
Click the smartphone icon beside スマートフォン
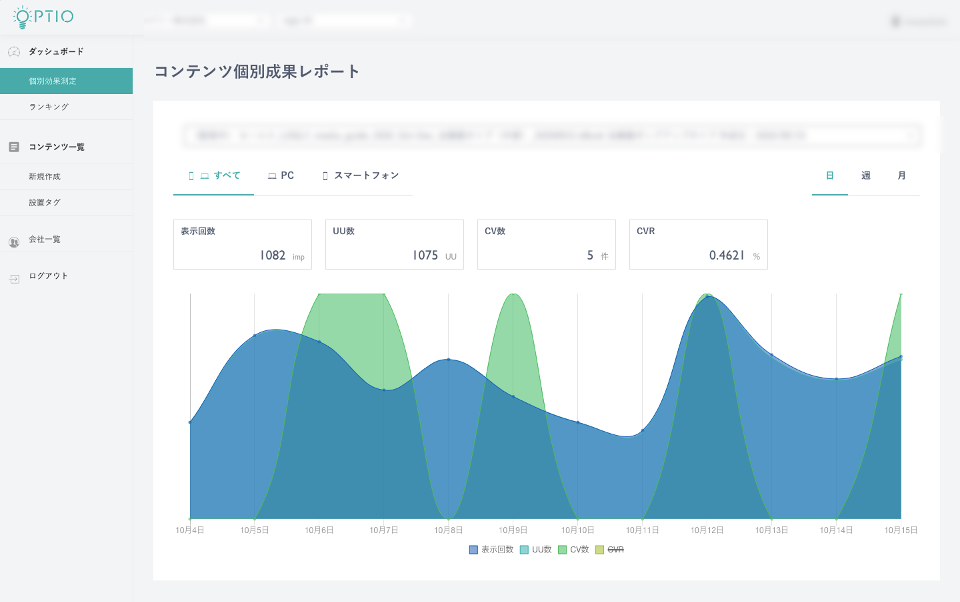click(325, 176)
